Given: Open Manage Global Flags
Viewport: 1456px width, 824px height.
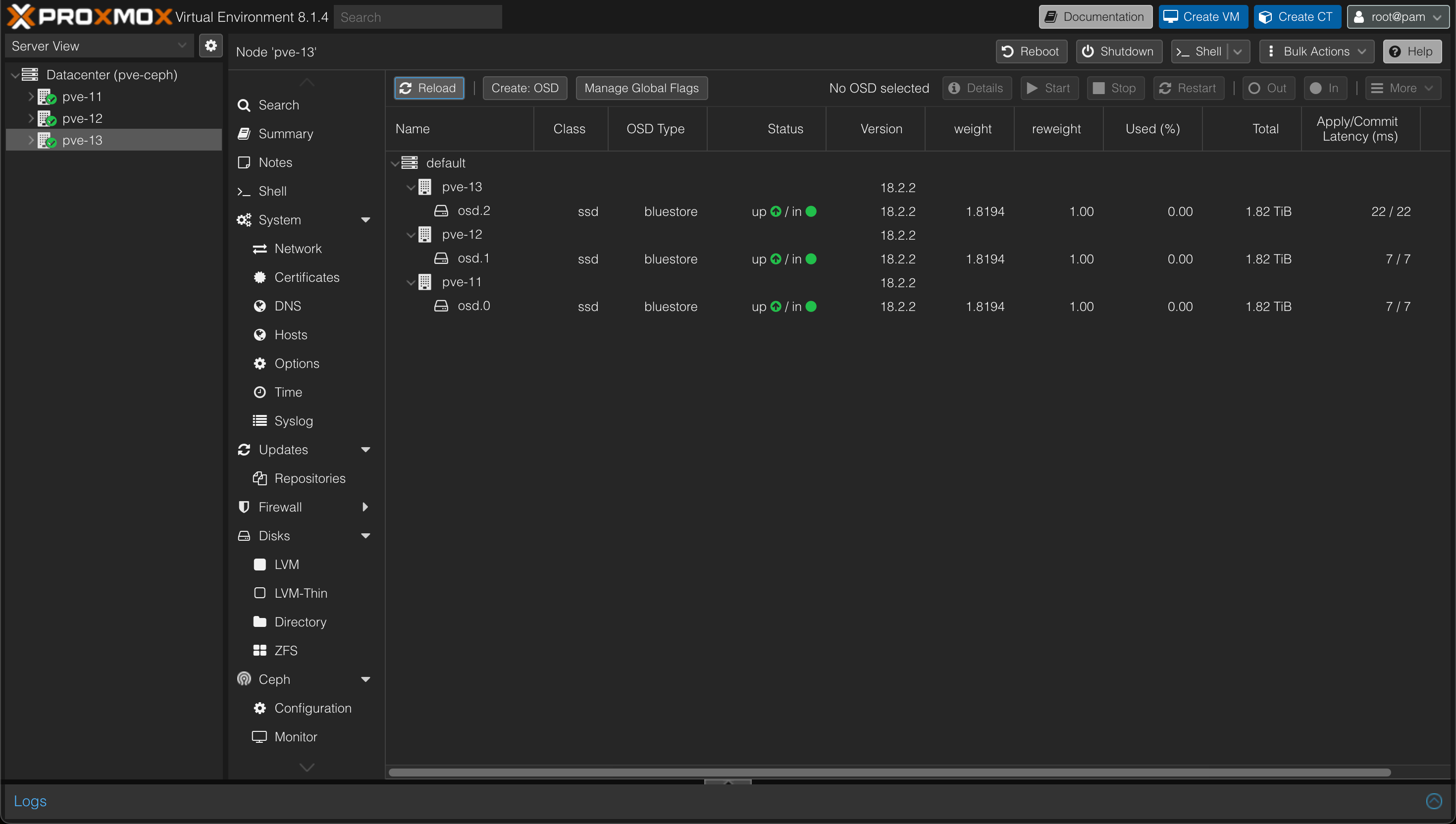Looking at the screenshot, I should tap(641, 88).
